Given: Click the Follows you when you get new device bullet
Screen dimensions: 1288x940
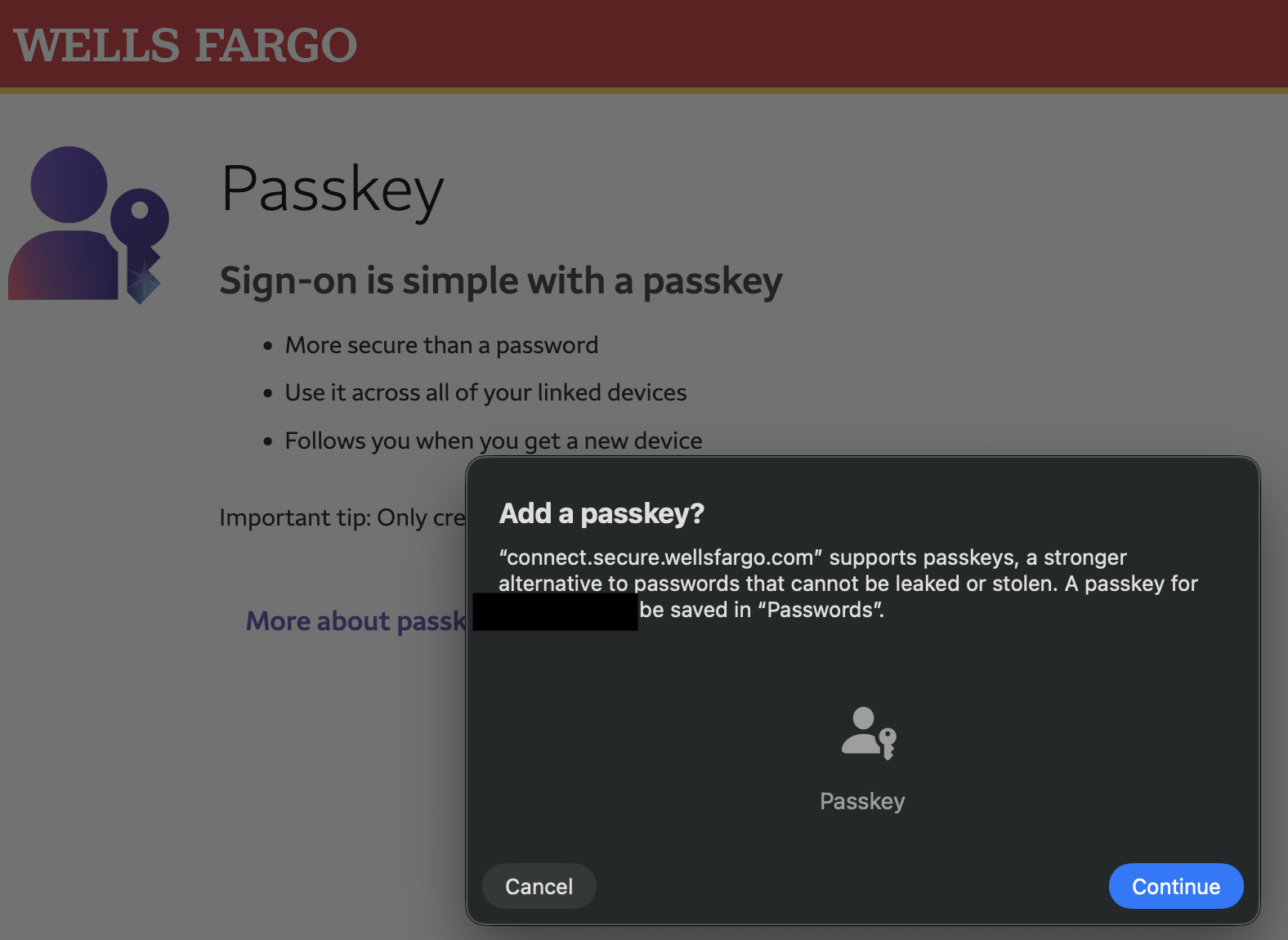Looking at the screenshot, I should (x=493, y=441).
